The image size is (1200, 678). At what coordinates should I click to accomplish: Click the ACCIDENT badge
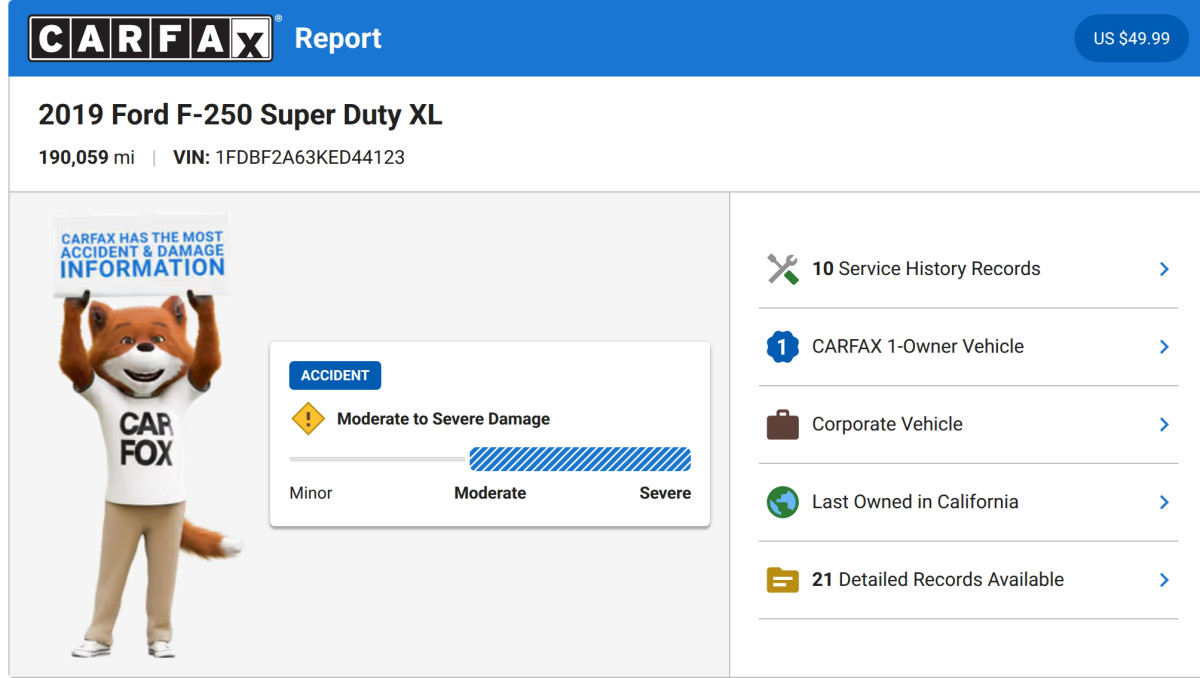coord(335,375)
